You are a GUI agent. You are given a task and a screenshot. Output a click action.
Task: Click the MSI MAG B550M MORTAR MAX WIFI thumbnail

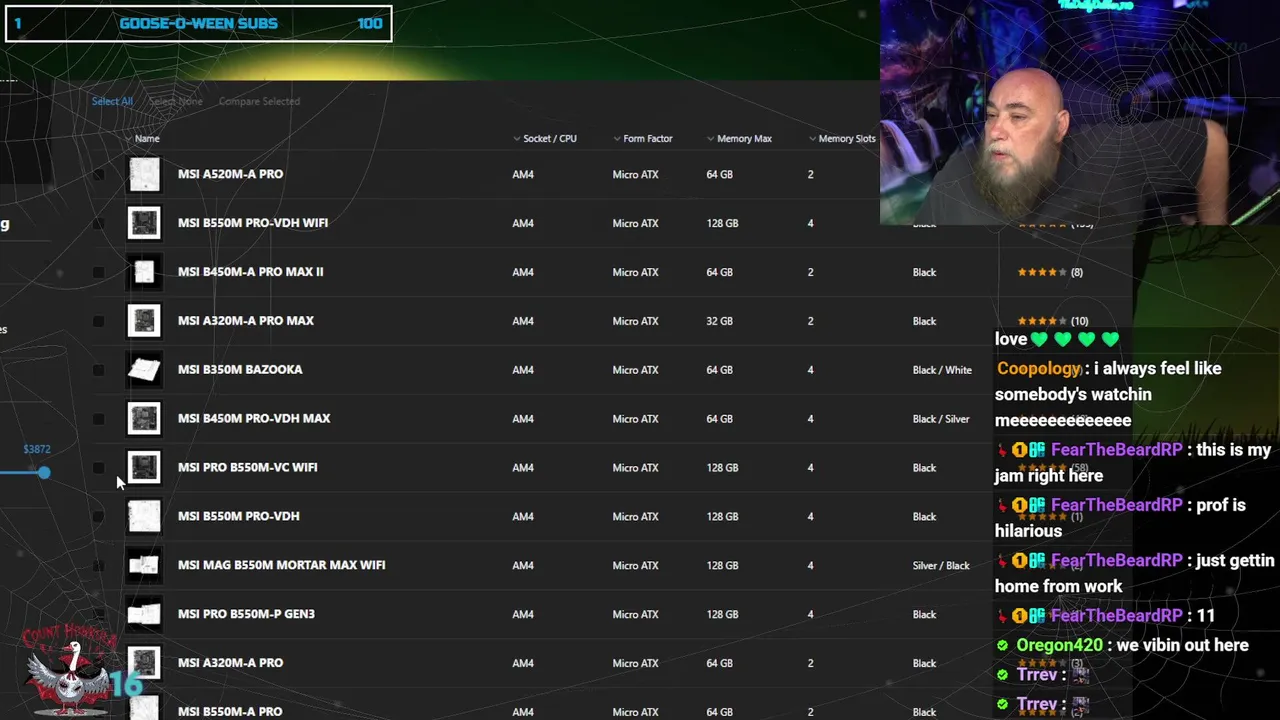point(144,566)
